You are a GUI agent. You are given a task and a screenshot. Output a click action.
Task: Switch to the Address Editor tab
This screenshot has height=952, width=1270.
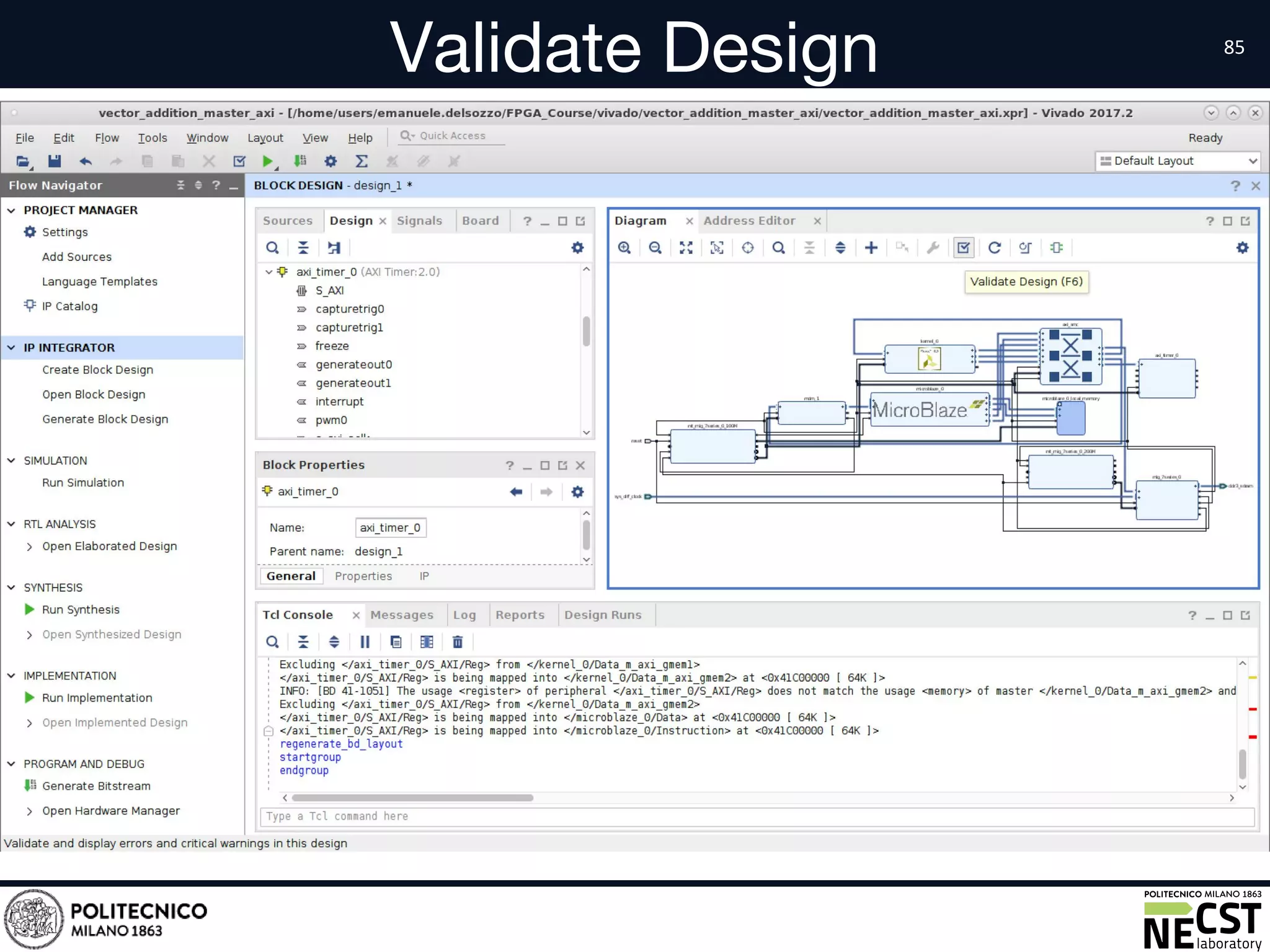[x=749, y=221]
